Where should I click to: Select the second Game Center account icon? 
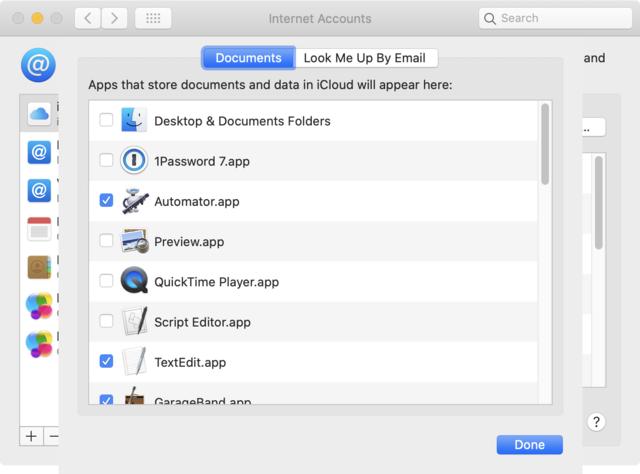39,344
